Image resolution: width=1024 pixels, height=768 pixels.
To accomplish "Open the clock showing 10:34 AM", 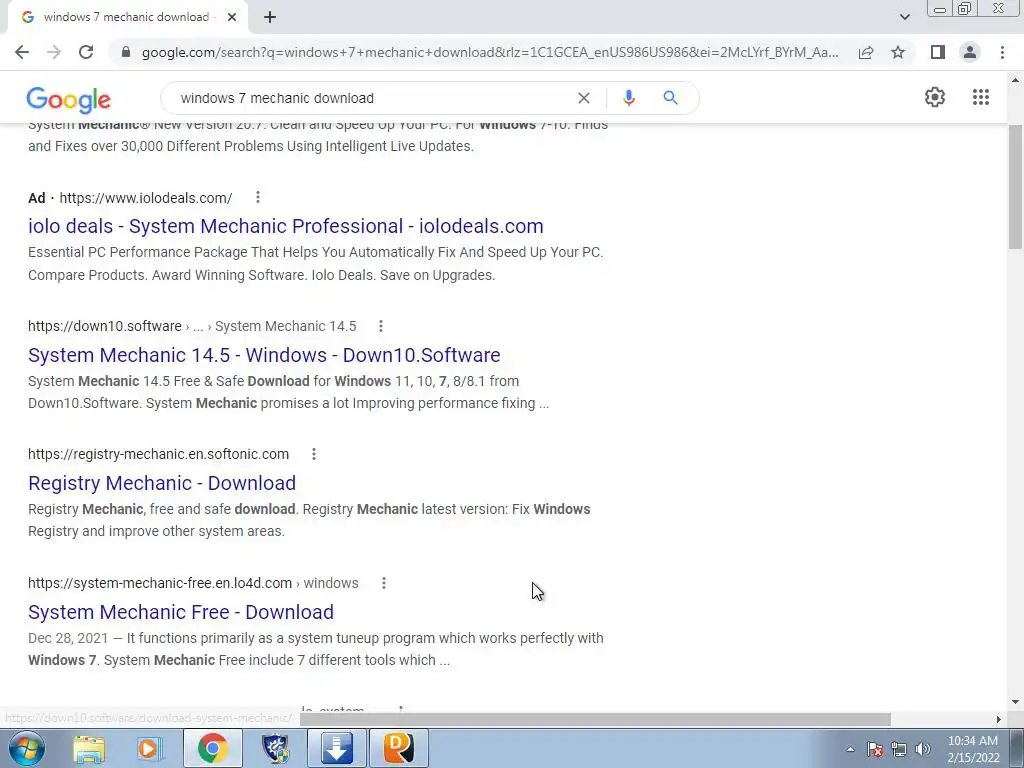I will point(973,749).
